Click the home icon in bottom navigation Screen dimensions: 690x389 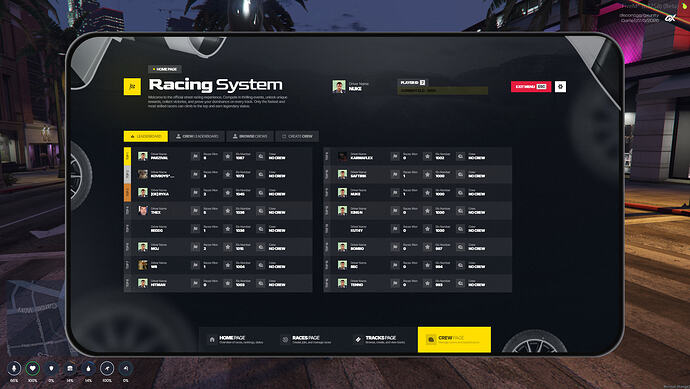pyautogui.click(x=212, y=339)
